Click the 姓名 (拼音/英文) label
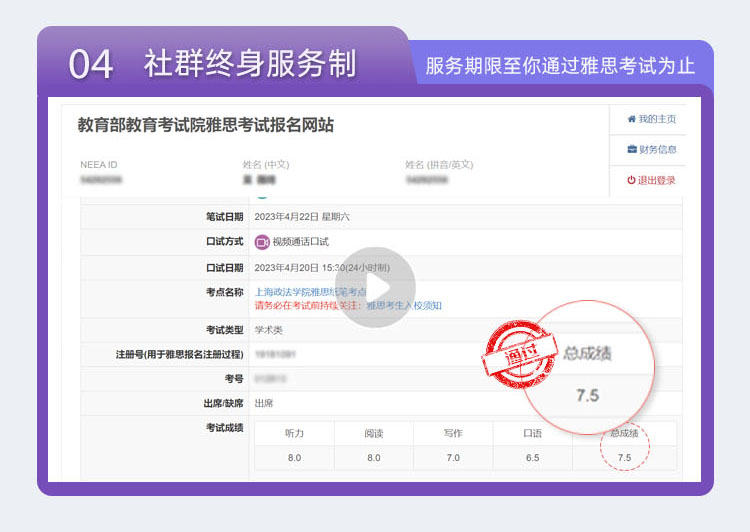The height and width of the screenshot is (532, 750). [439, 165]
